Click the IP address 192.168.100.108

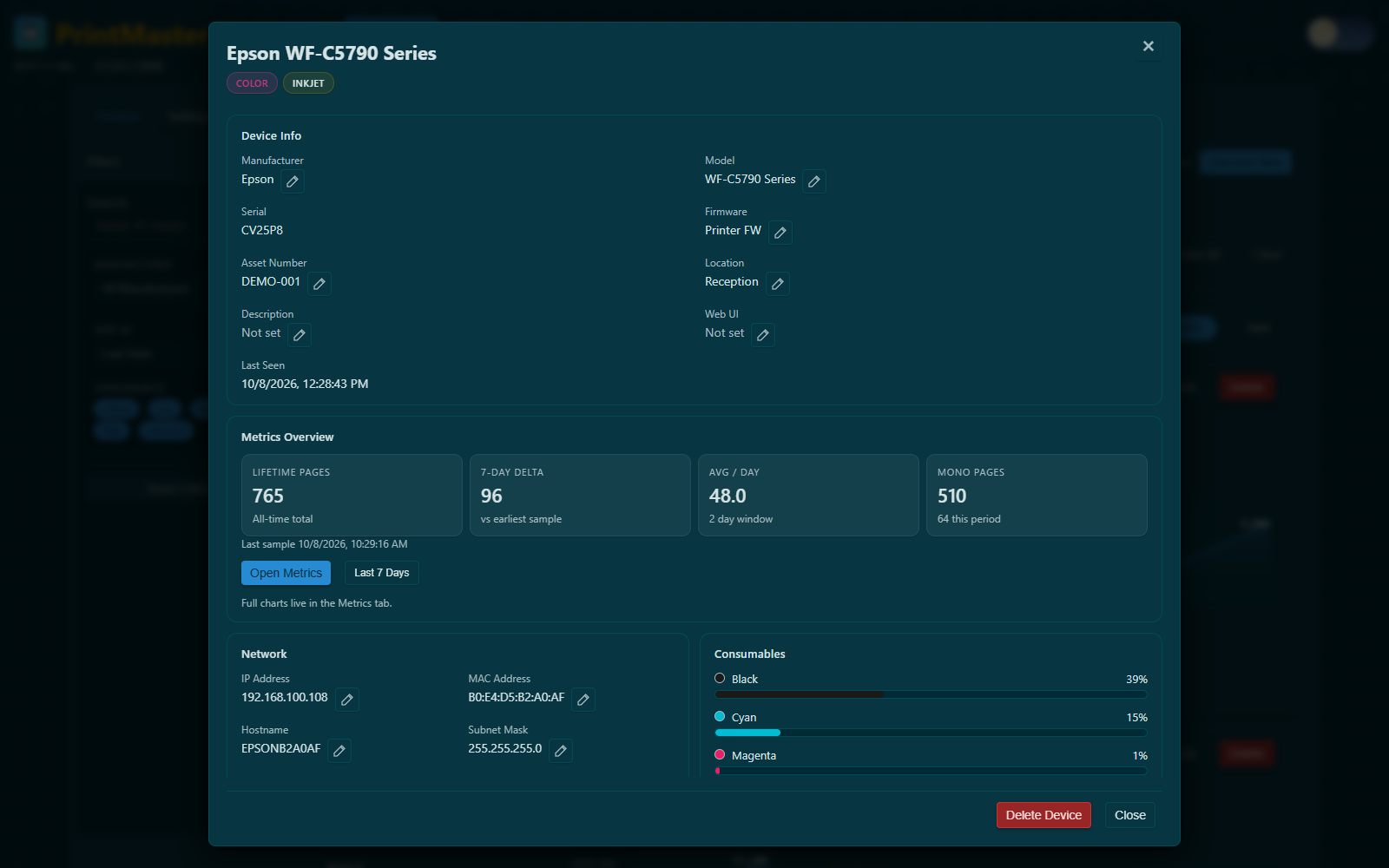(x=285, y=698)
